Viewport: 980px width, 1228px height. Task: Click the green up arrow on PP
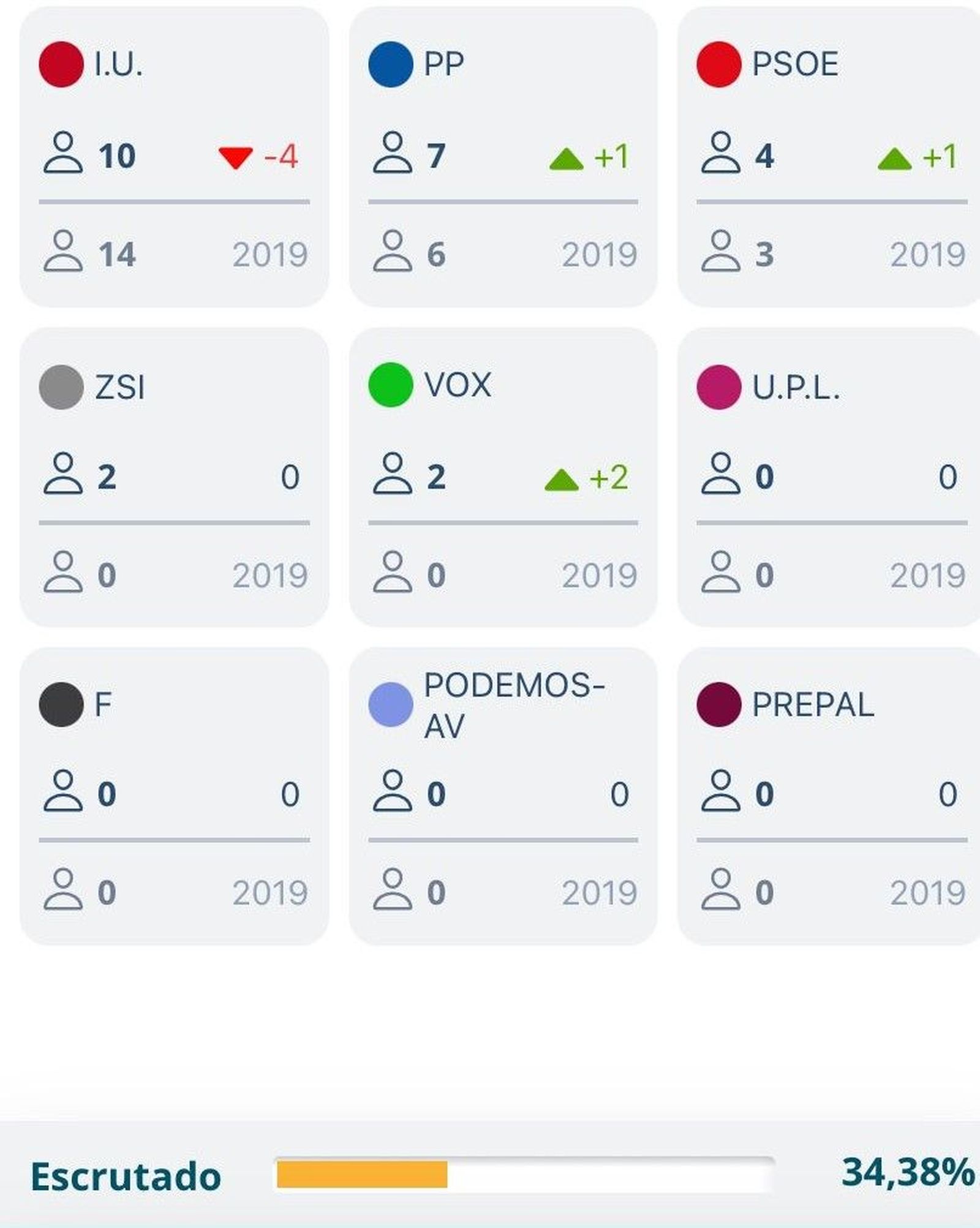click(x=567, y=159)
